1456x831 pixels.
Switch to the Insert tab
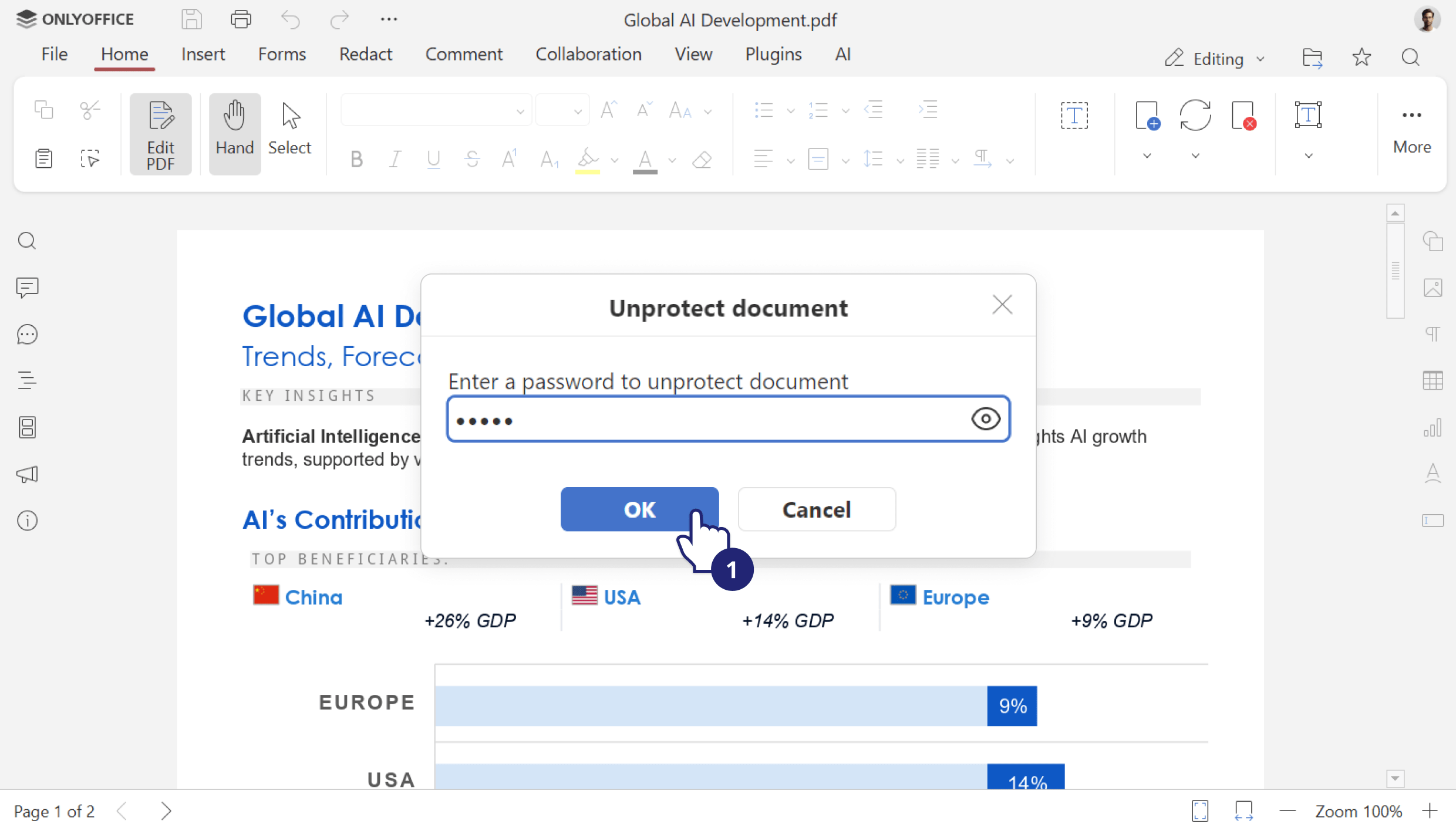tap(203, 54)
